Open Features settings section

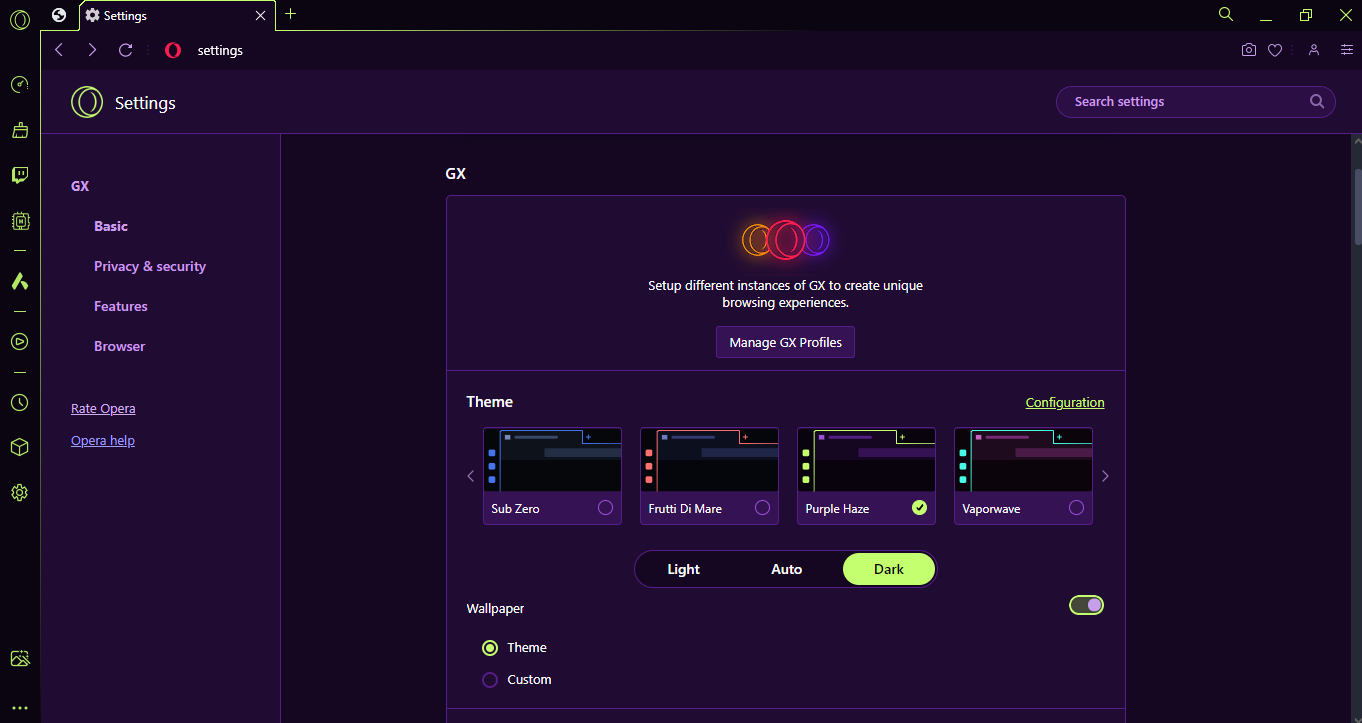(121, 306)
